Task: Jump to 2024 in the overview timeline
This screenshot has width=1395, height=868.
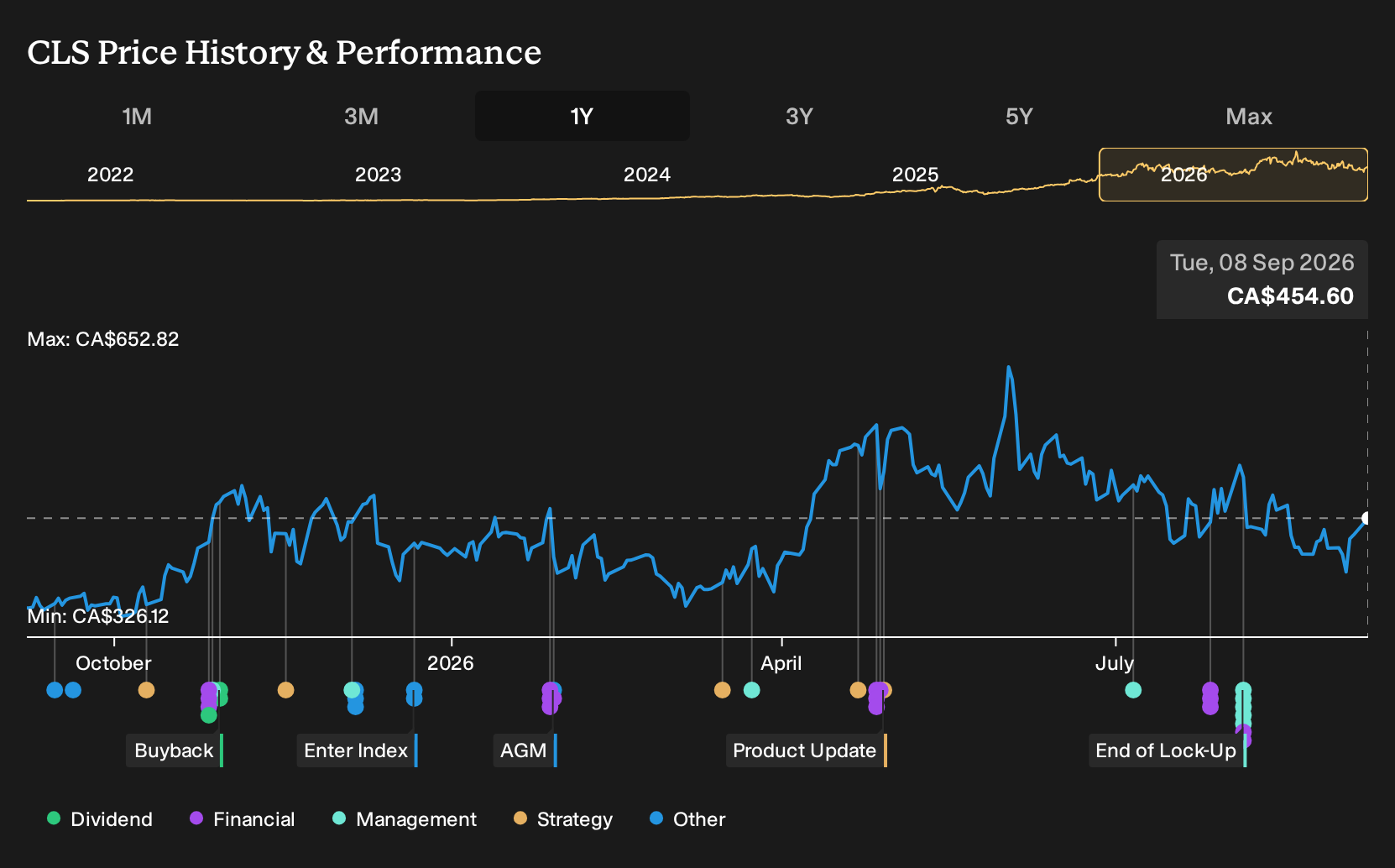Action: coord(647,175)
